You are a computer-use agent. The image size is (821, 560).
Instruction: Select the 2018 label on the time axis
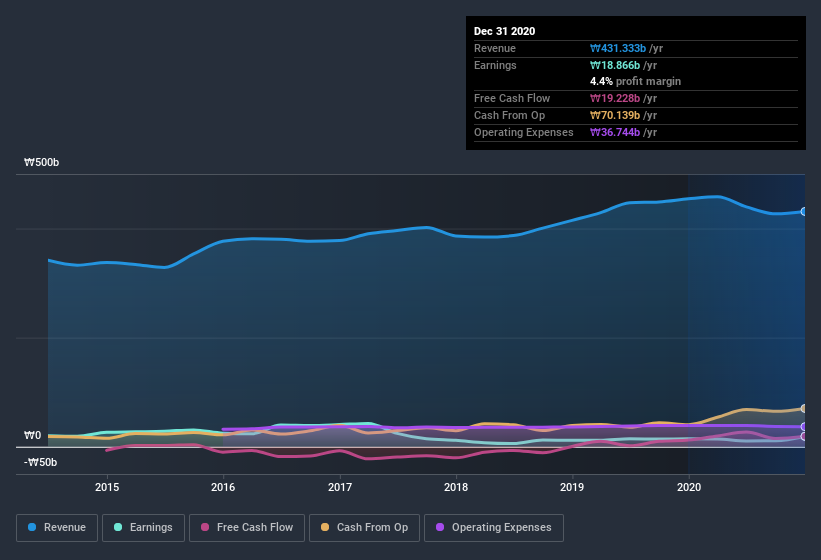click(x=456, y=487)
